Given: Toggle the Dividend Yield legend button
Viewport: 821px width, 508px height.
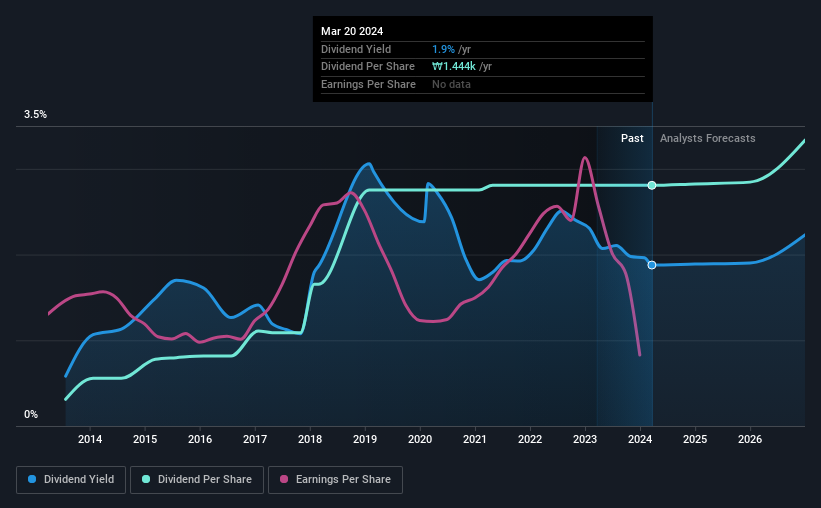Looking at the screenshot, I should coord(71,480).
